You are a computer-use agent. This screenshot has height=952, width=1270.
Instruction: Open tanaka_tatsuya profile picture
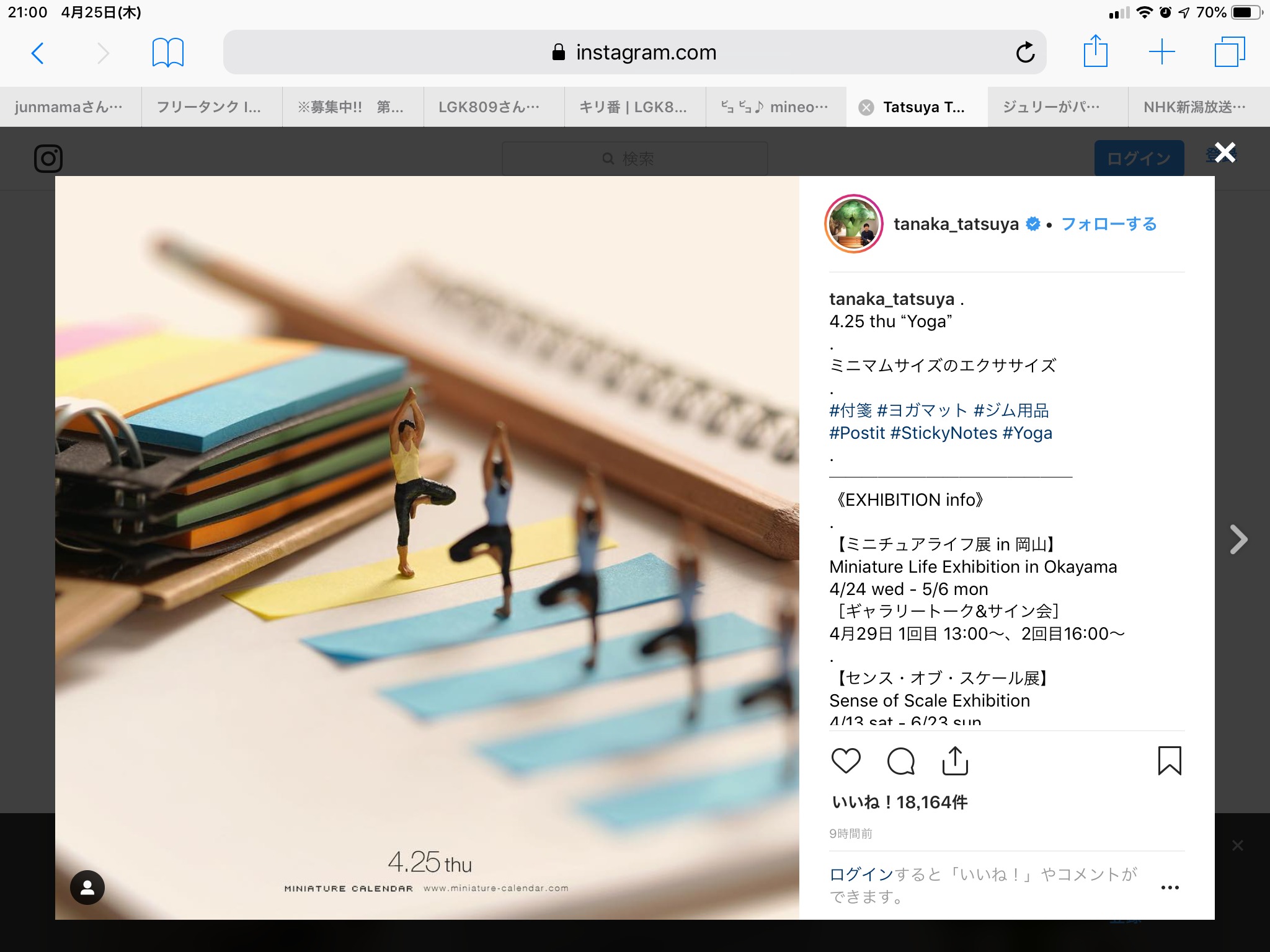pyautogui.click(x=854, y=224)
